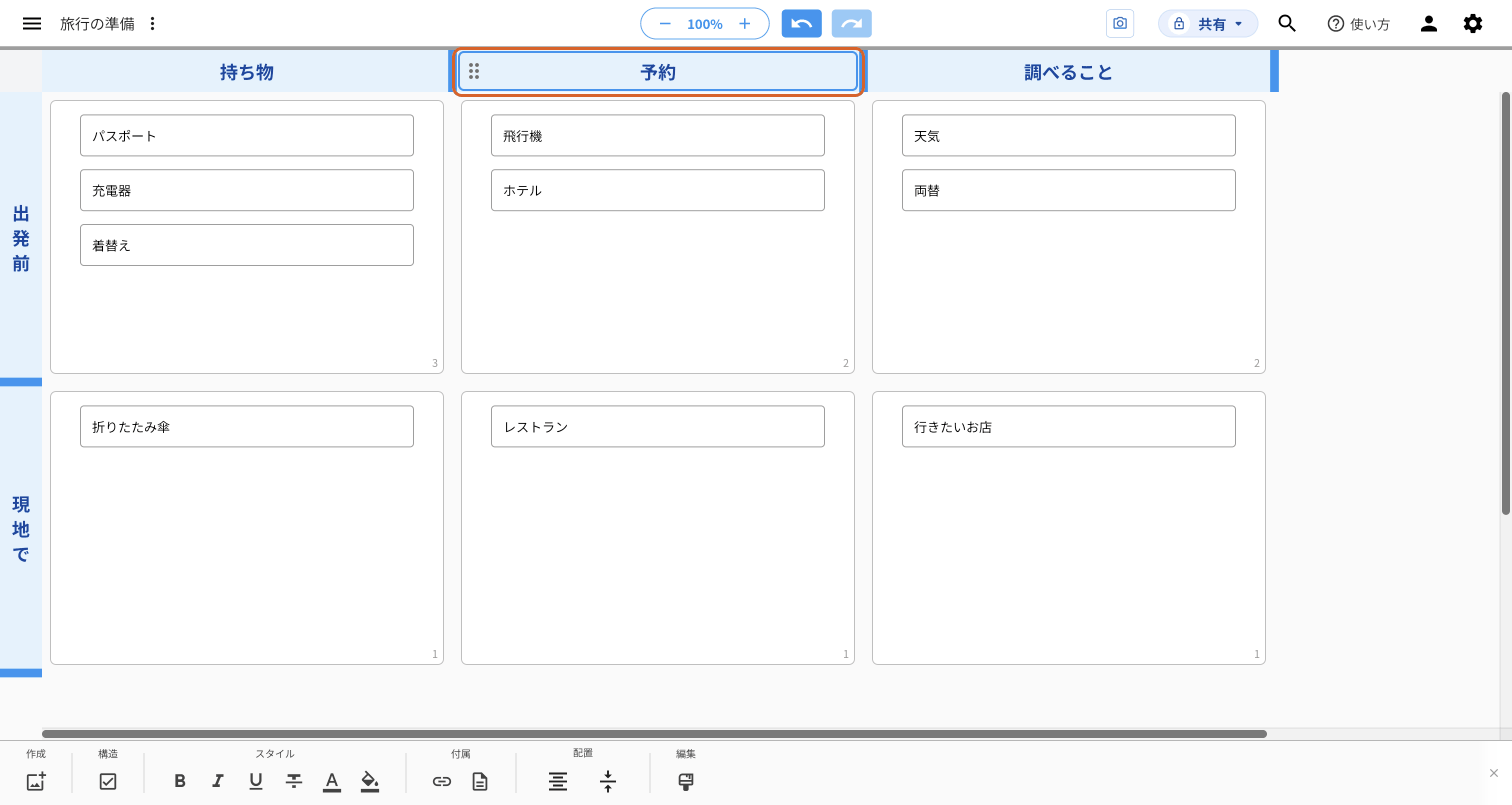Open settings with the gear icon

[x=1473, y=23]
